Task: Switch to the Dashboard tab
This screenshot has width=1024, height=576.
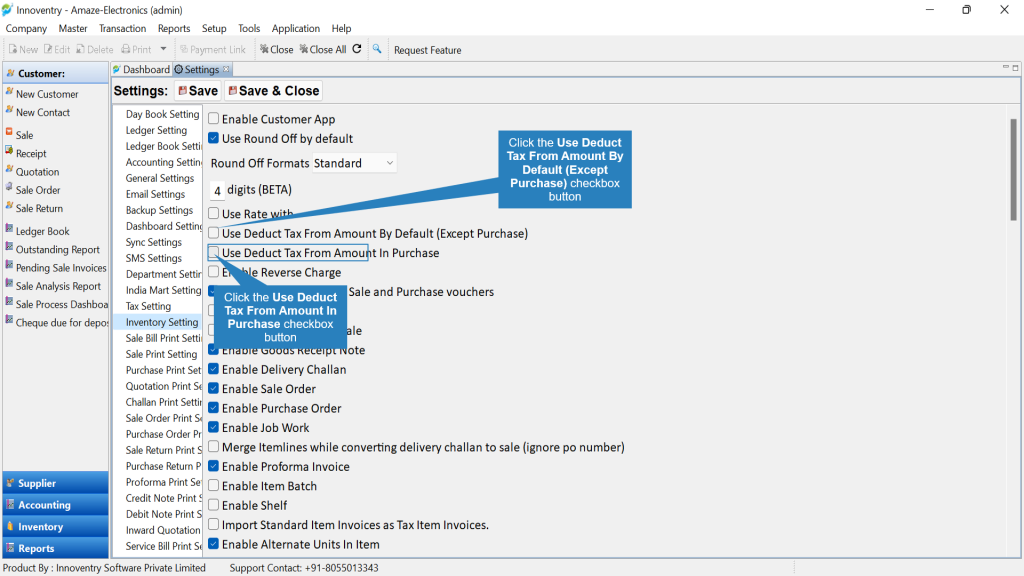Action: (140, 69)
